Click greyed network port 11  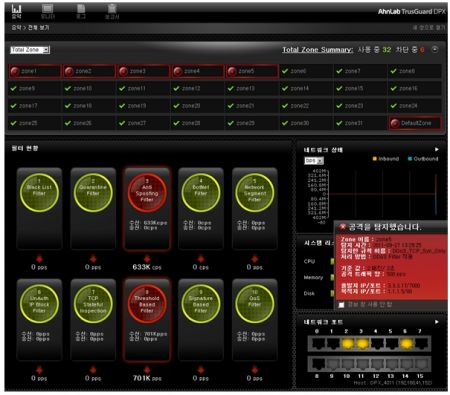362,364
